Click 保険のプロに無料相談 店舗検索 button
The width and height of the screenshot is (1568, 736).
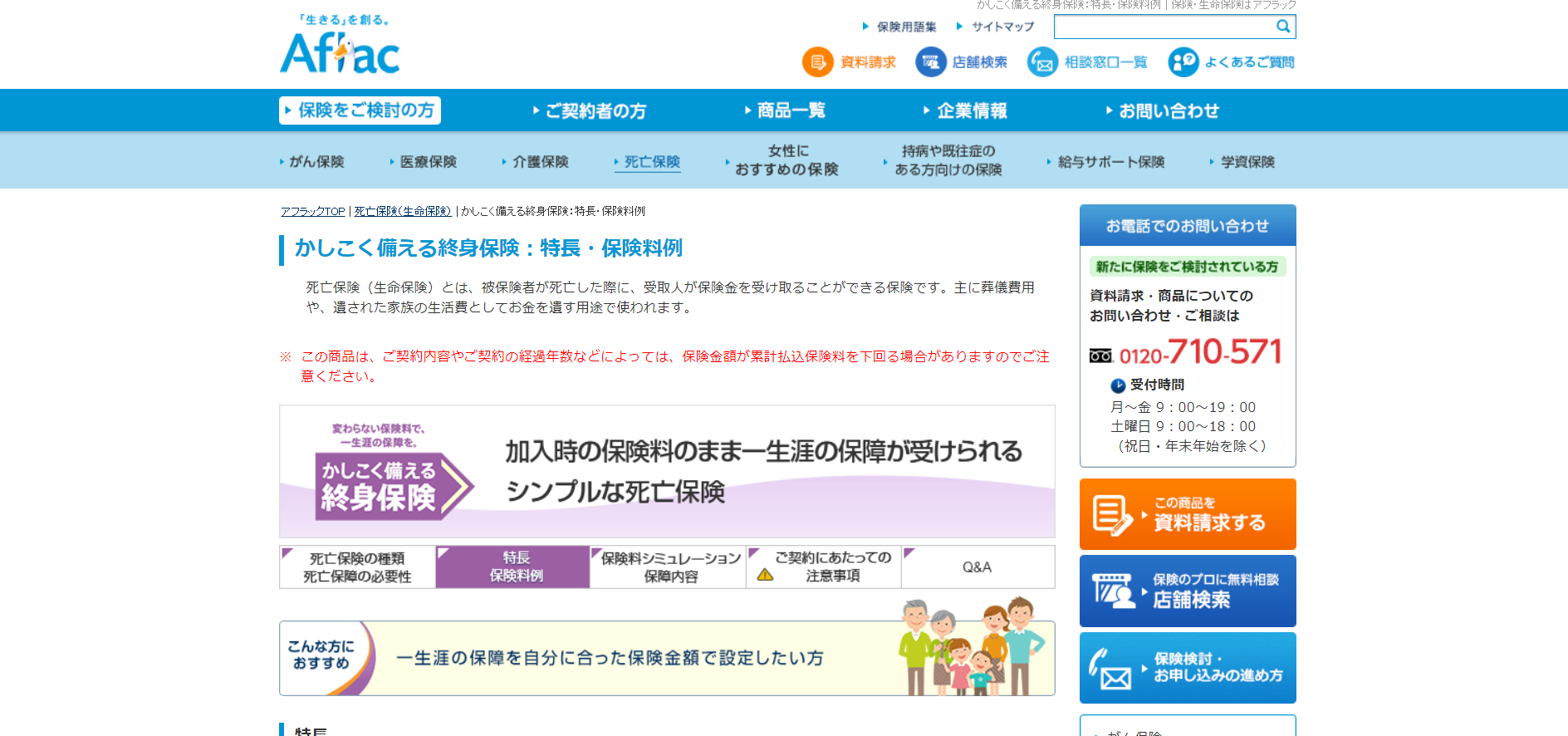coord(1188,591)
